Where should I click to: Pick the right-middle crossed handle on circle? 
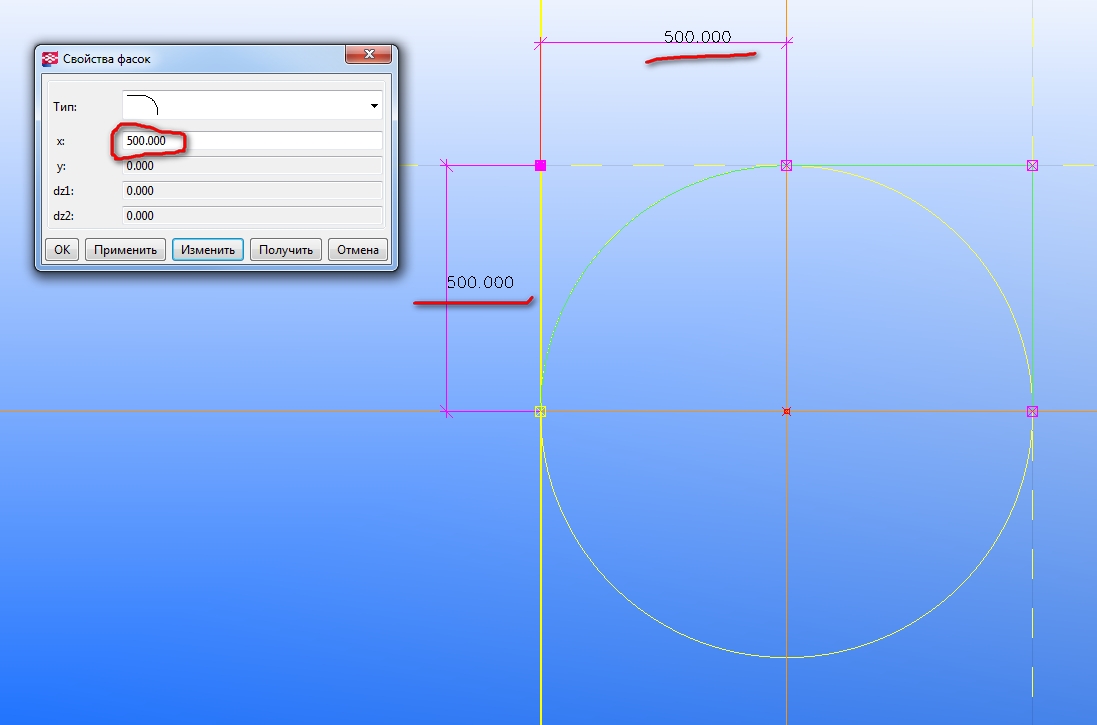tap(1032, 411)
